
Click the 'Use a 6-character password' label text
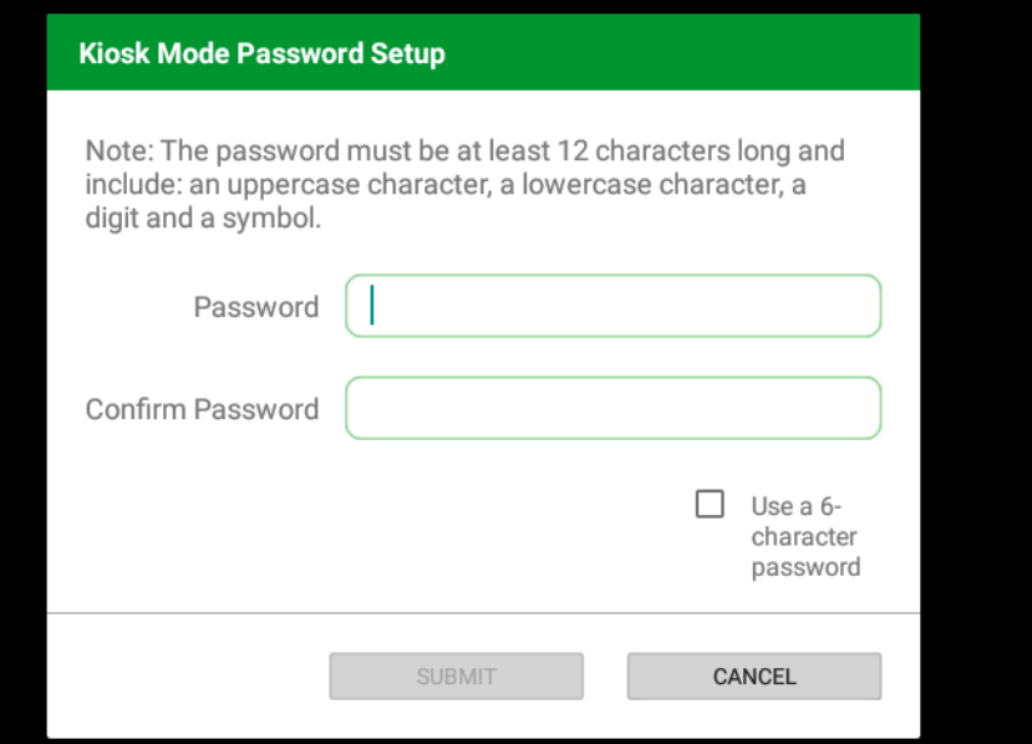pos(804,537)
